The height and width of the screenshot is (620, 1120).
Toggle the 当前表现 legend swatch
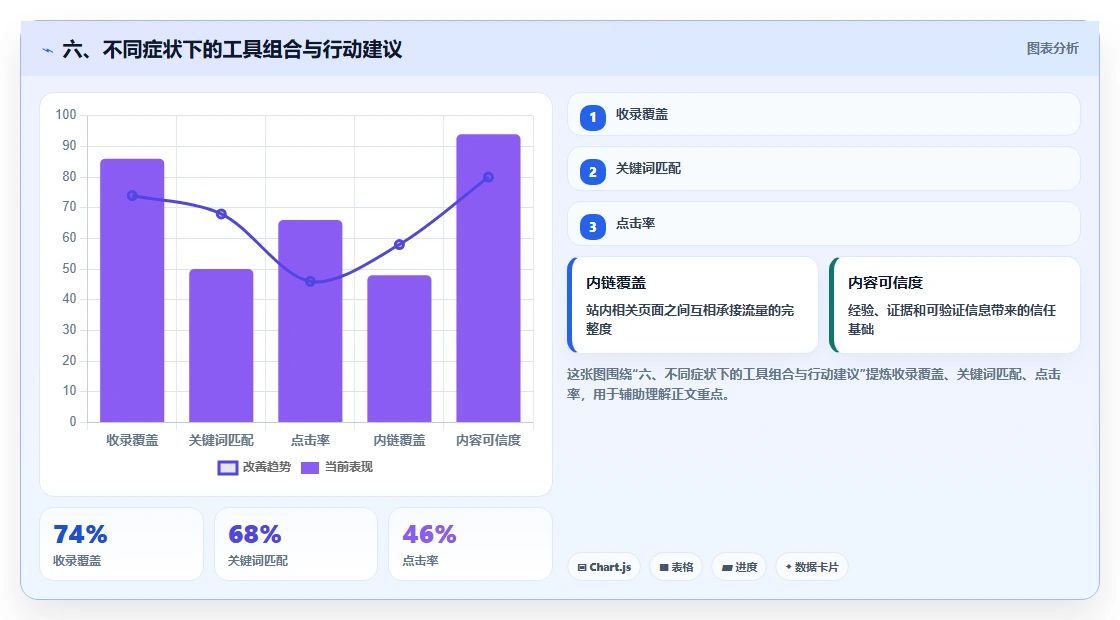309,468
